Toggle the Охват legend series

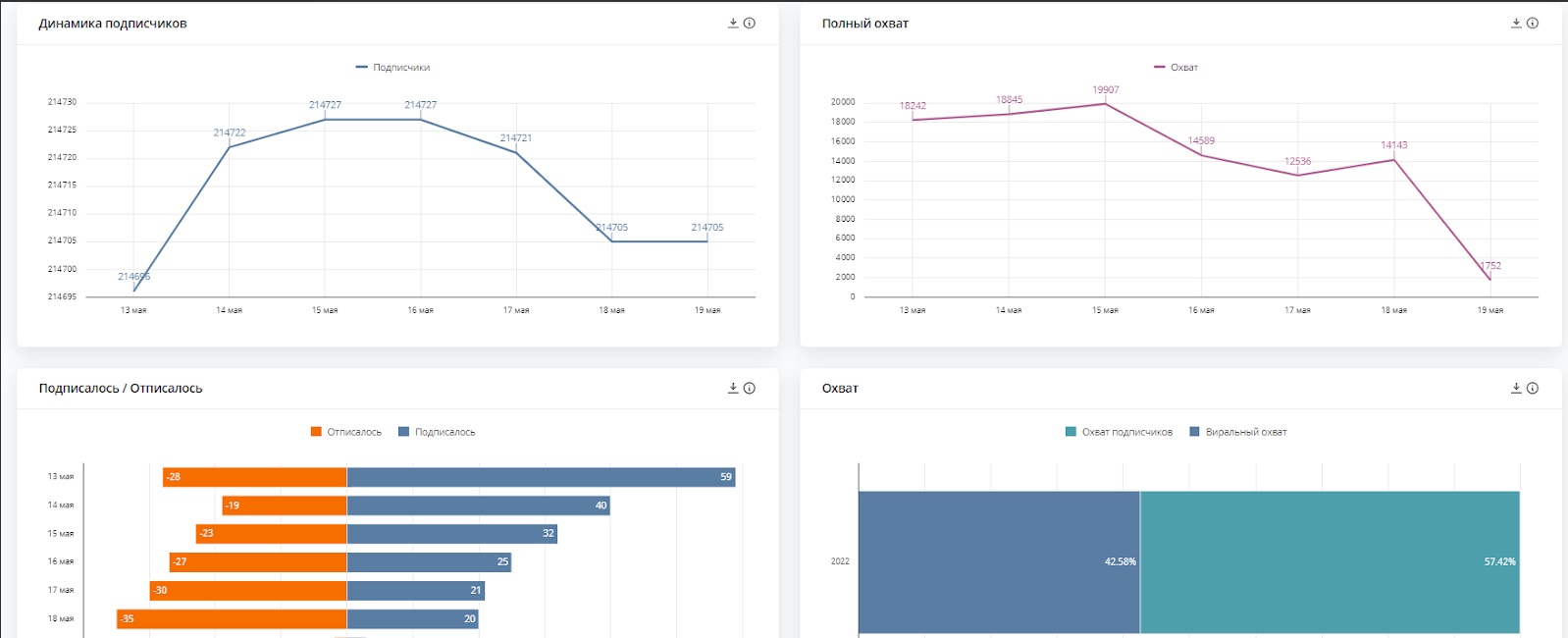tap(1176, 68)
